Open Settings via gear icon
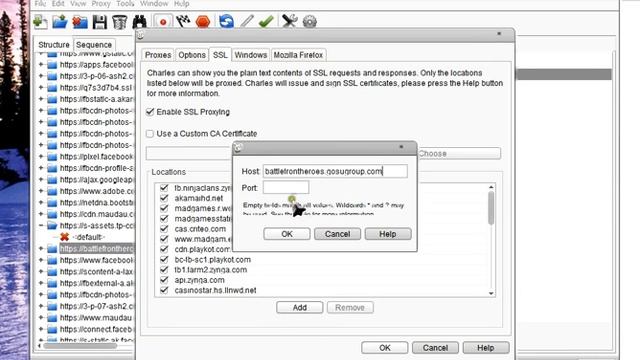Image resolution: width=640 pixels, height=360 pixels. coord(310,21)
